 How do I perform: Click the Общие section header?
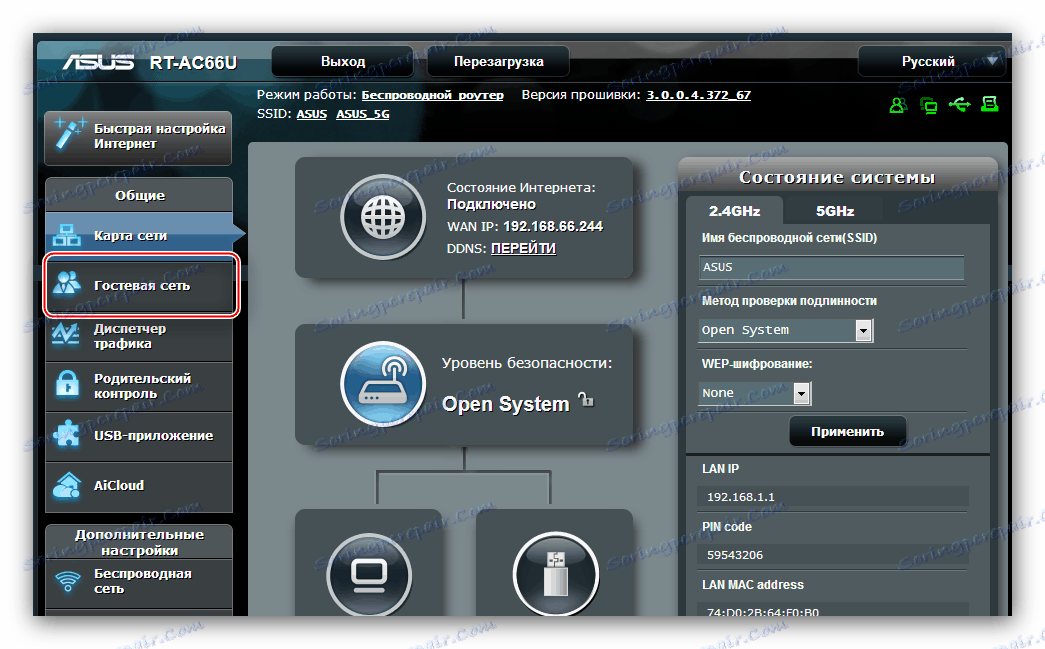139,195
